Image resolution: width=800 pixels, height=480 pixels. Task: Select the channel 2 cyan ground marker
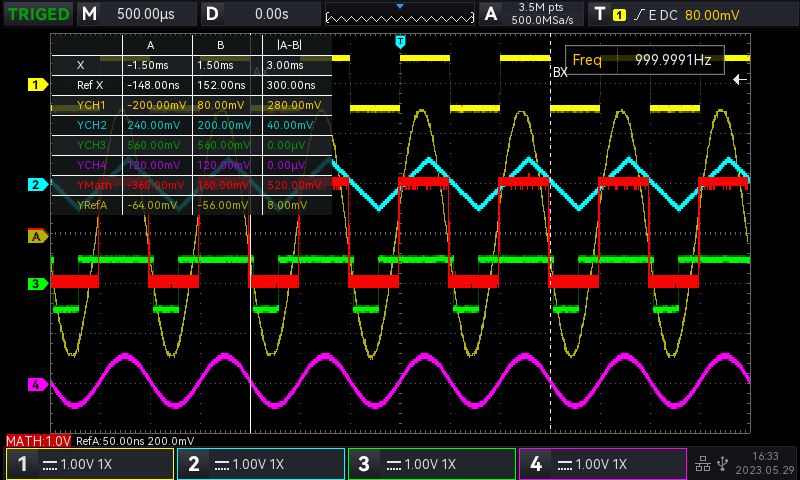click(37, 185)
